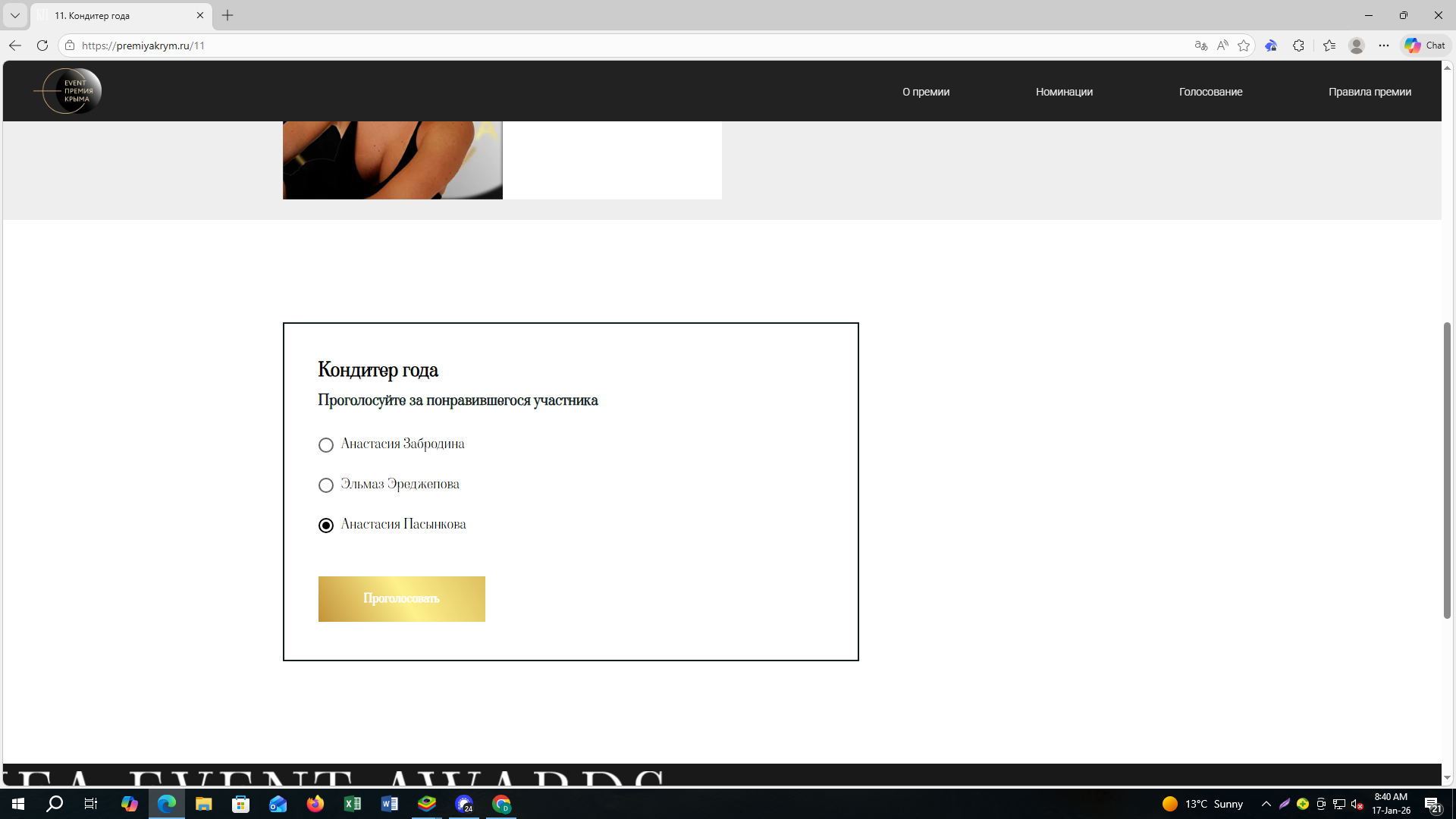
Task: Expand the tab search dropdown arrow
Action: pyautogui.click(x=15, y=15)
